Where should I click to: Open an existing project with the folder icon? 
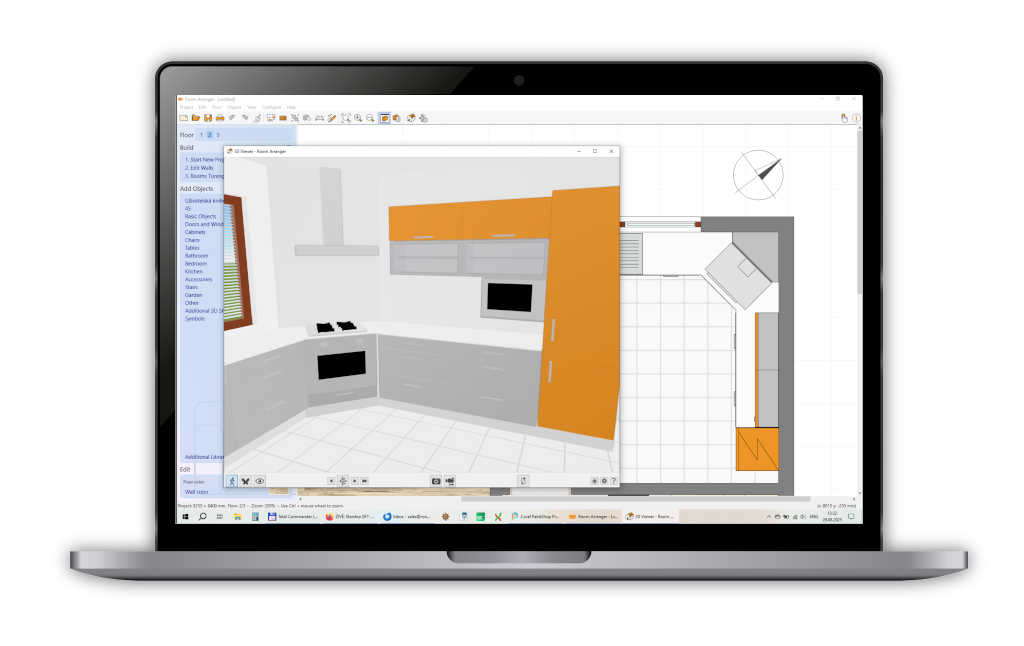pos(197,117)
